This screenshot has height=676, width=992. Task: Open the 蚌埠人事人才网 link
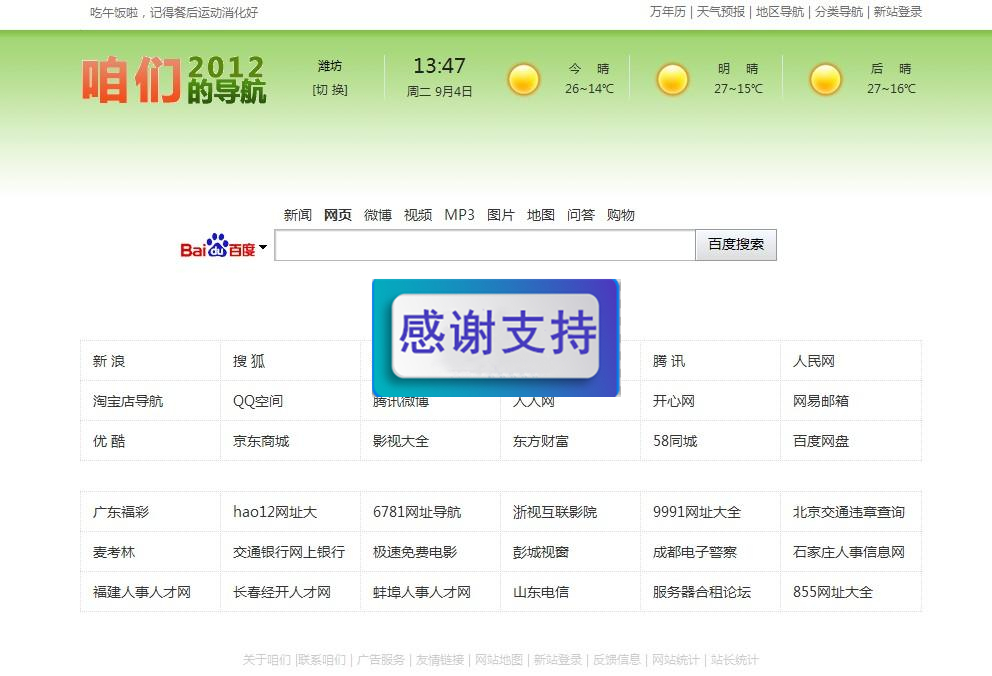coord(421,592)
